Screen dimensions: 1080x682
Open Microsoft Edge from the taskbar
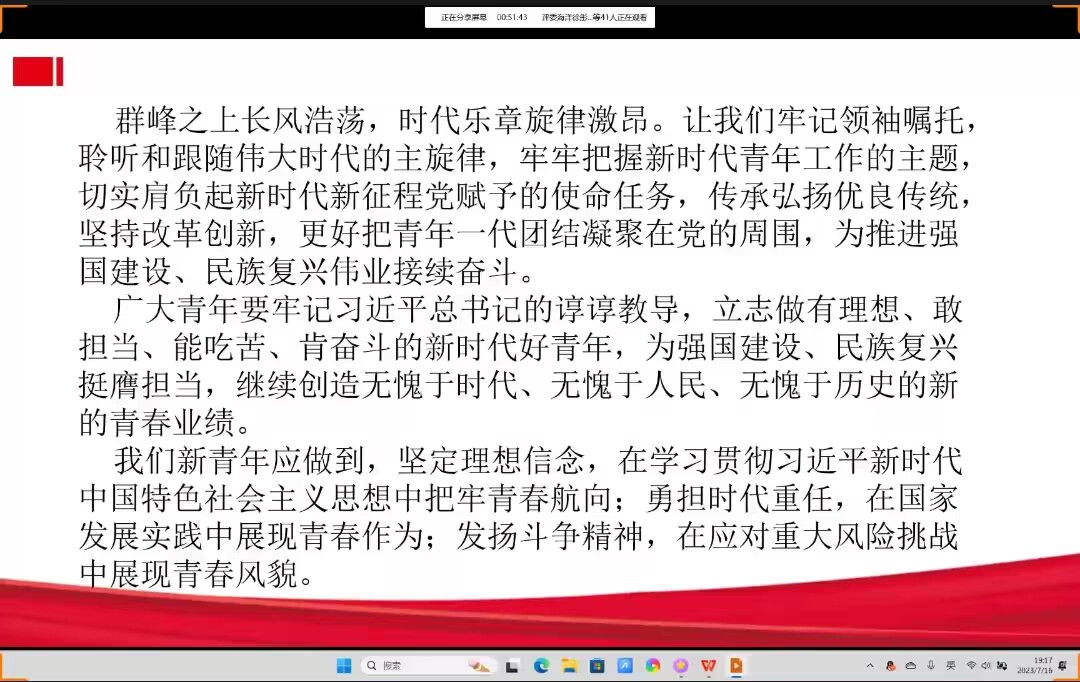pyautogui.click(x=541, y=665)
